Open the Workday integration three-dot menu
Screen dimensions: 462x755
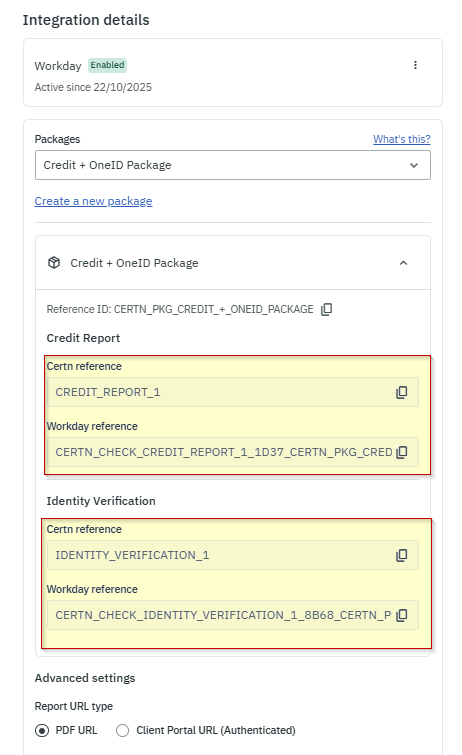click(415, 65)
